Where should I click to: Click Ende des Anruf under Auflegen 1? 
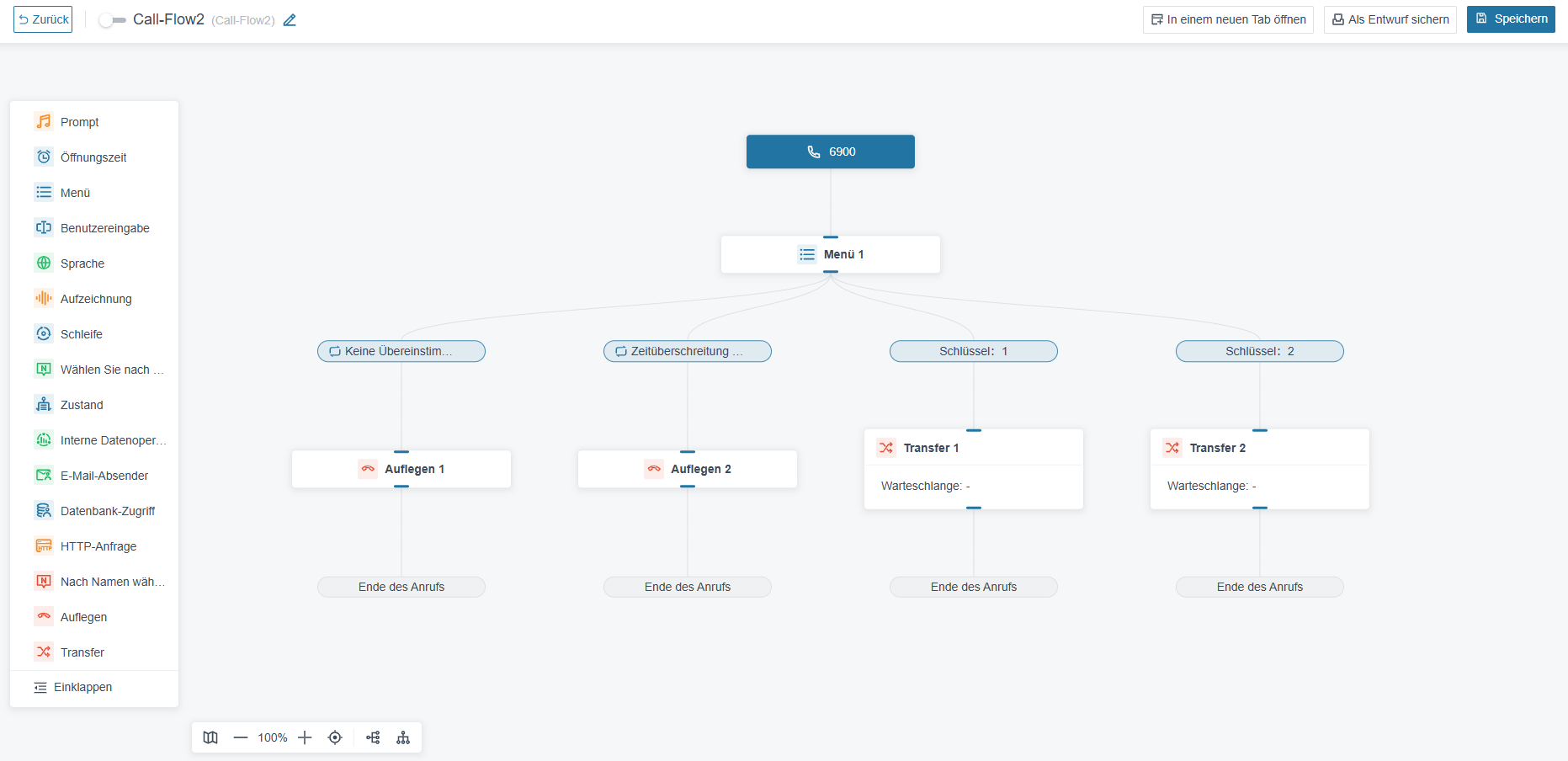[x=401, y=587]
